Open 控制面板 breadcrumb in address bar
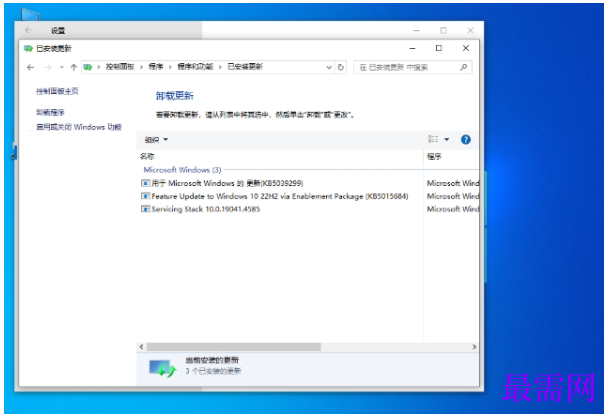Viewport: 614px width, 419px height. click(120, 67)
